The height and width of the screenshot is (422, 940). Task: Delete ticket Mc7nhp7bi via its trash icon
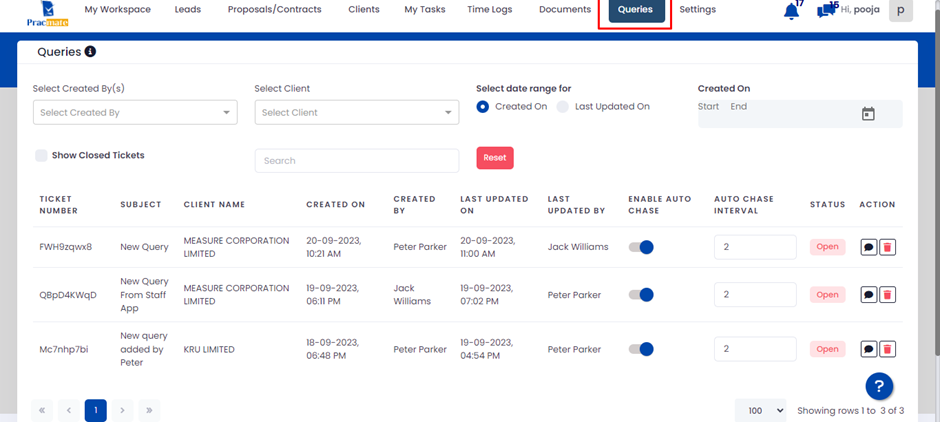888,349
